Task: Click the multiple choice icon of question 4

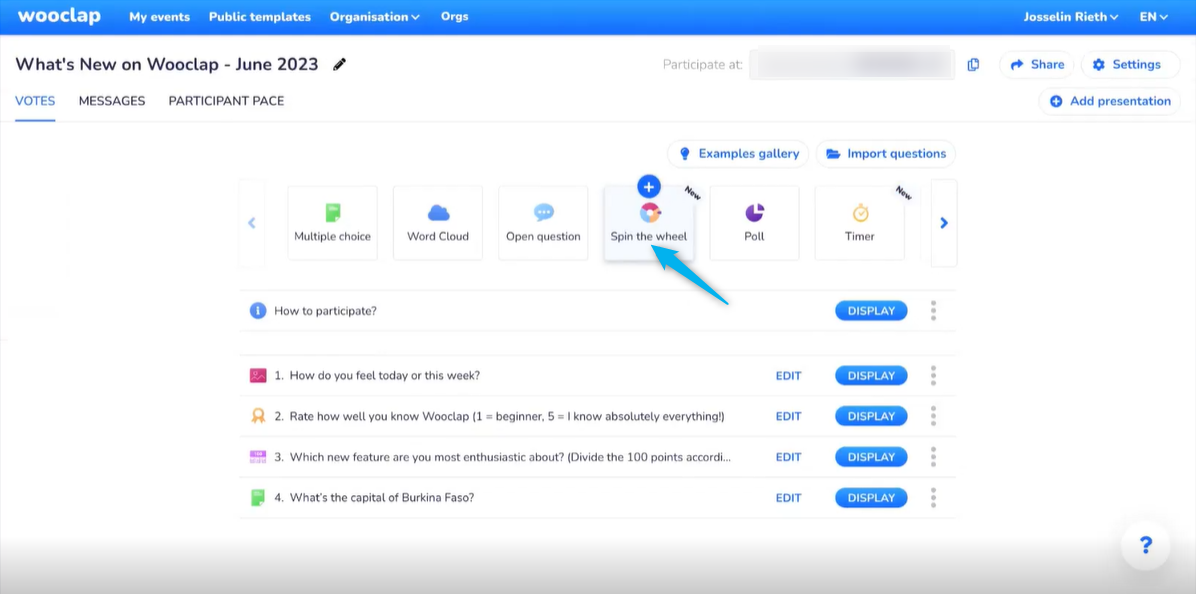Action: pos(258,498)
